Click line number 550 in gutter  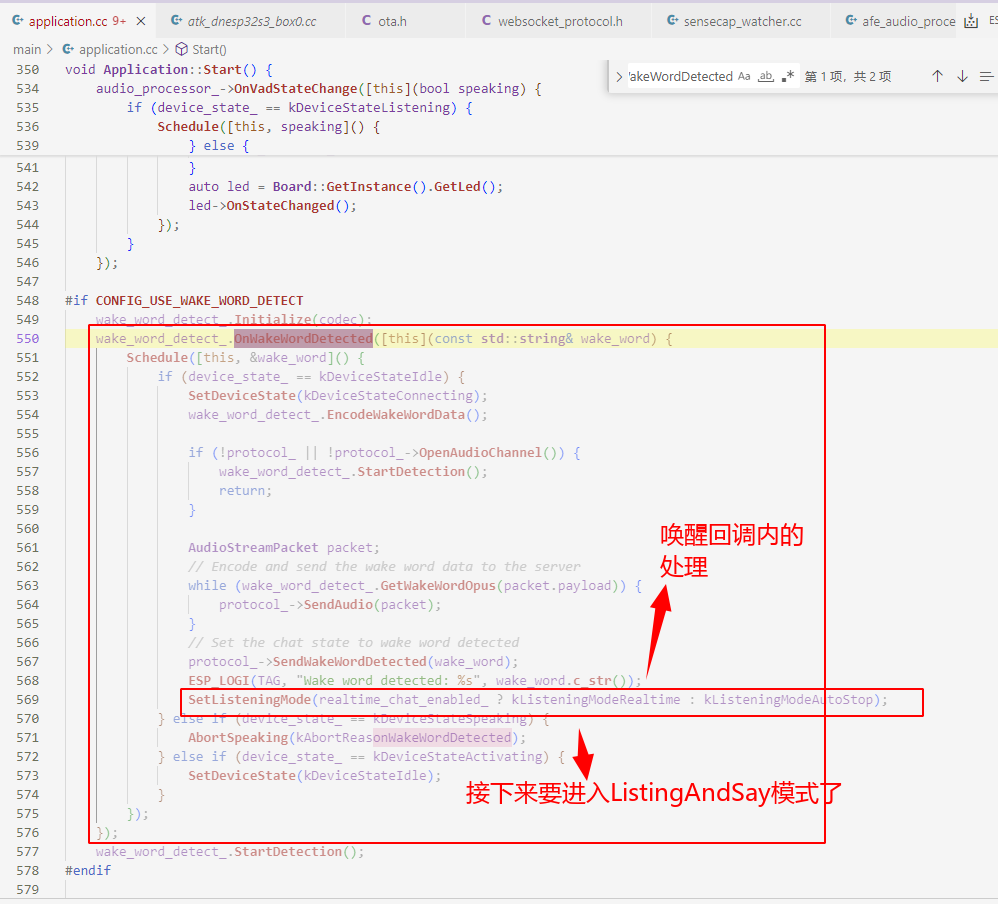pyautogui.click(x=27, y=339)
